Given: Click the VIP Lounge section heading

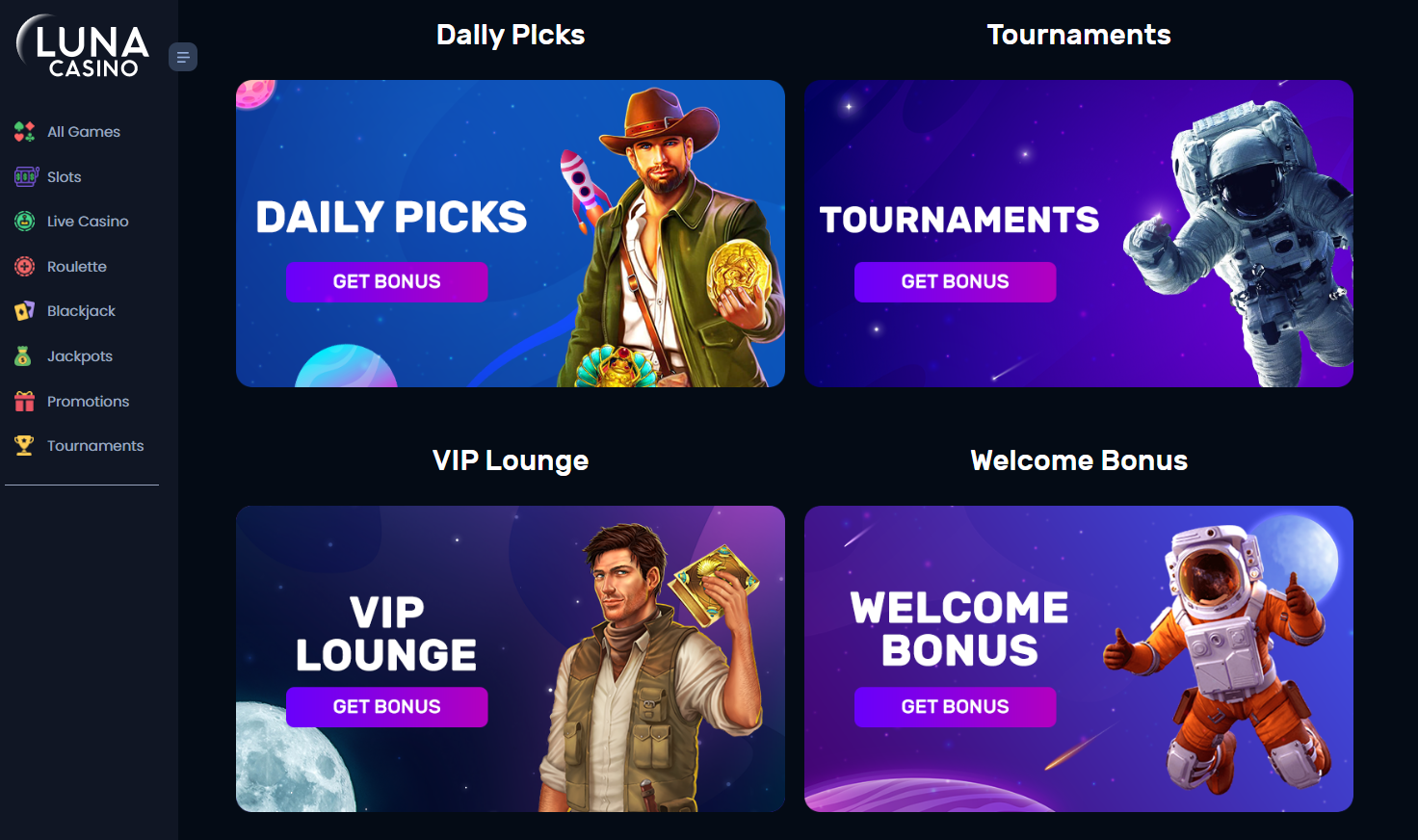Looking at the screenshot, I should coord(511,460).
